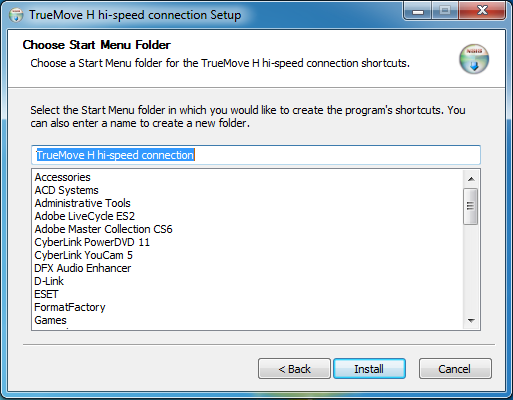Select Adobe Master Collection CS6
513x400 pixels.
[103, 229]
